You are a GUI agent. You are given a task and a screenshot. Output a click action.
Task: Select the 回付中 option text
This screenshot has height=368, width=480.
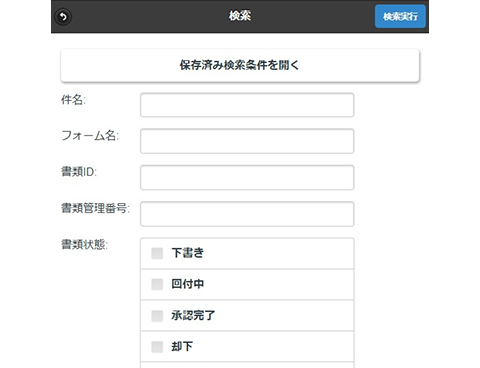188,284
